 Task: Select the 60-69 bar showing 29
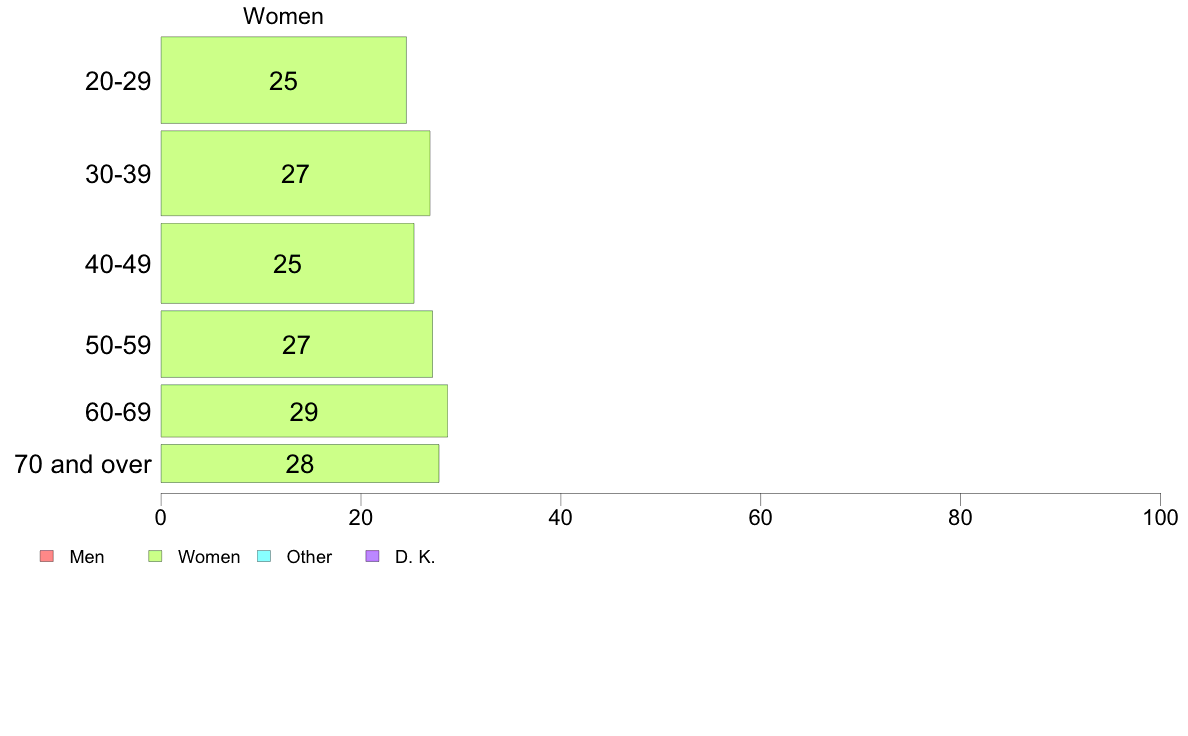(304, 411)
